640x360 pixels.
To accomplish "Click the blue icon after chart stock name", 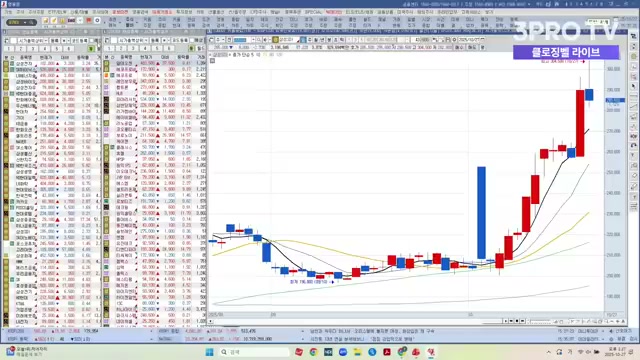I will tap(303, 40).
